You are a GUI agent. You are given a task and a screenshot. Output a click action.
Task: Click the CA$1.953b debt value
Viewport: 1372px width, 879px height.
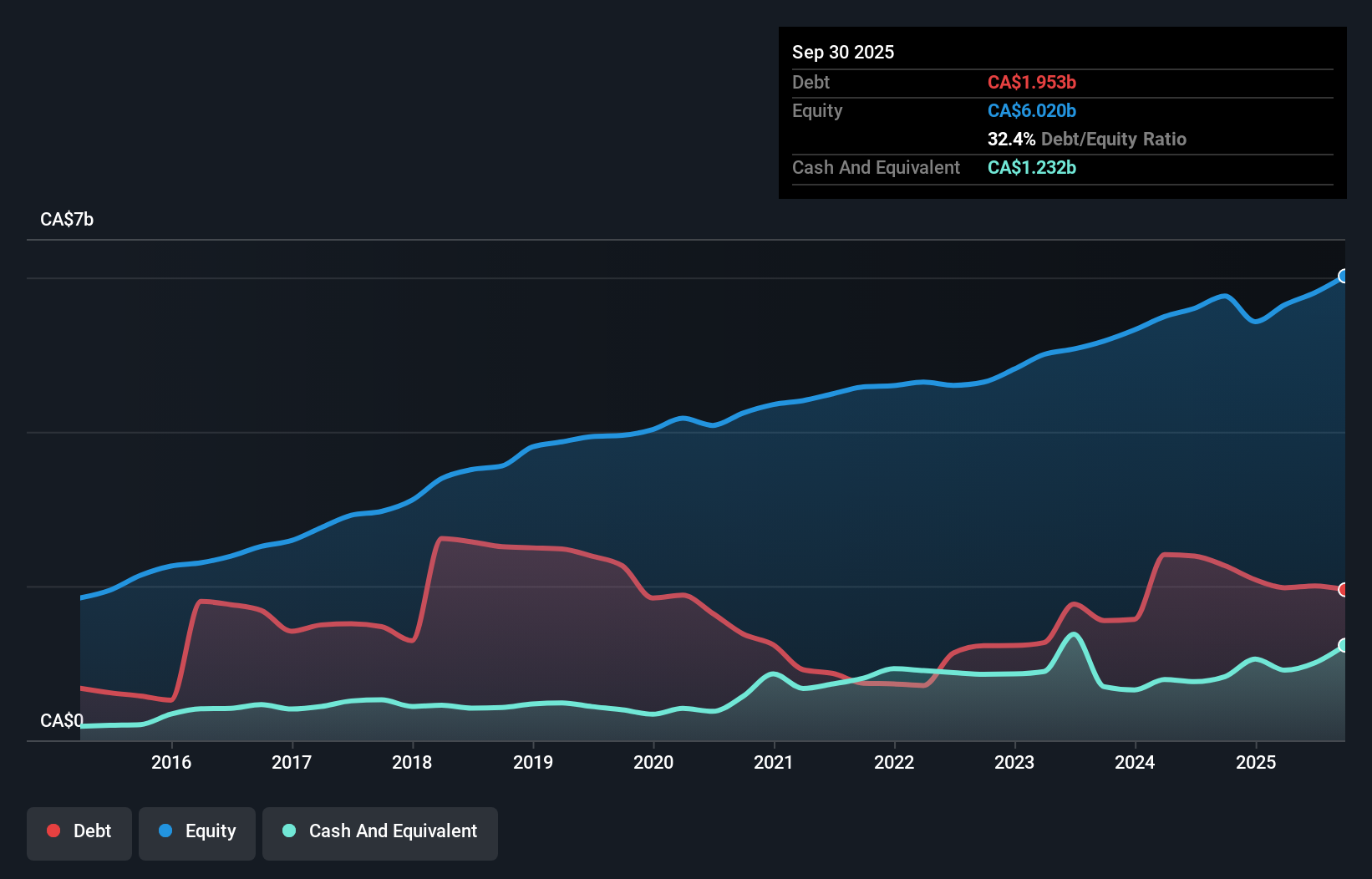tap(1032, 82)
